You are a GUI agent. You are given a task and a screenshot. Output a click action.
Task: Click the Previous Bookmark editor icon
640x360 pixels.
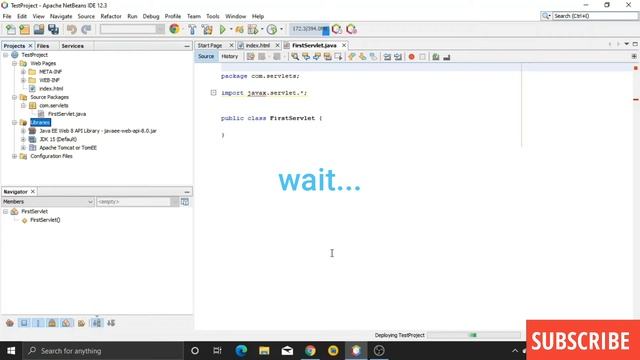point(351,57)
